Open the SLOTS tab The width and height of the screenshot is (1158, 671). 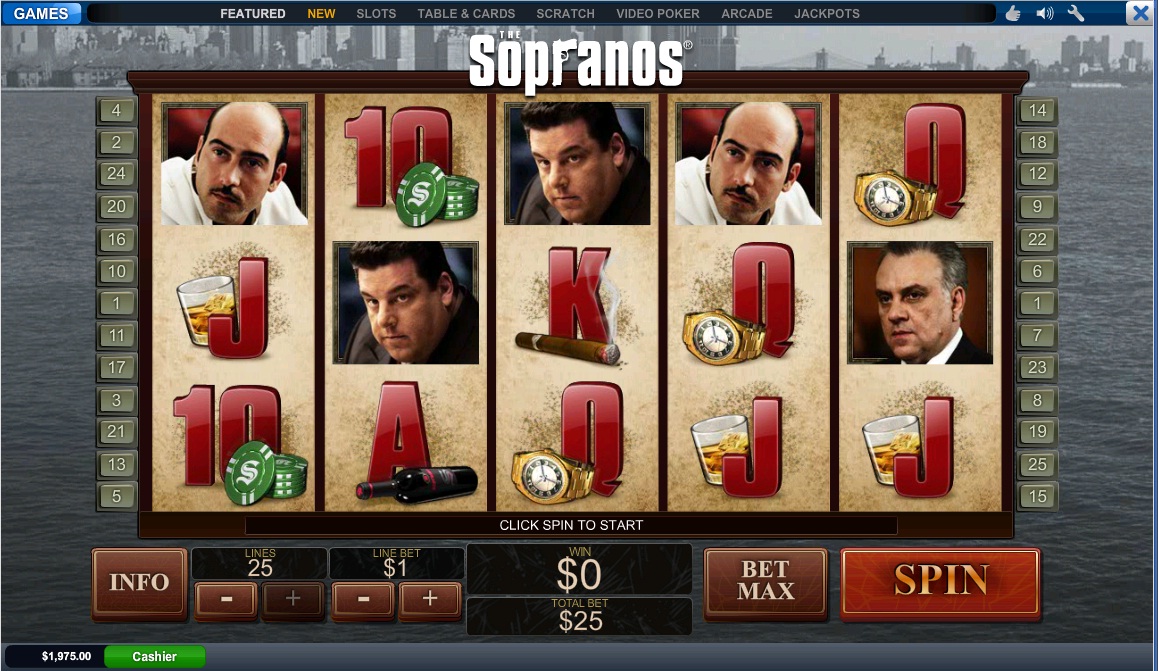click(376, 13)
